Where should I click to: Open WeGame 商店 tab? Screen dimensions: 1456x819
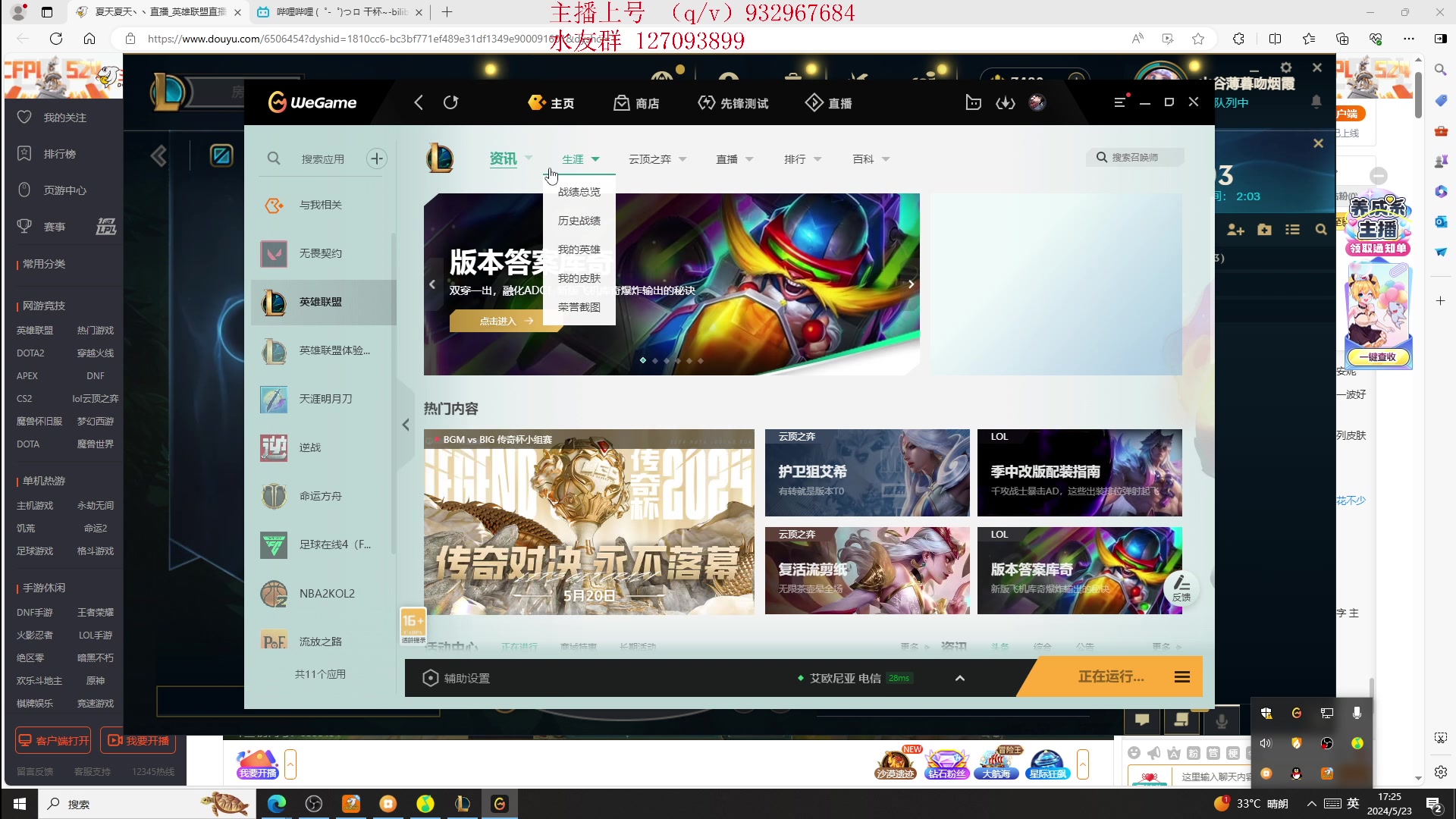636,102
